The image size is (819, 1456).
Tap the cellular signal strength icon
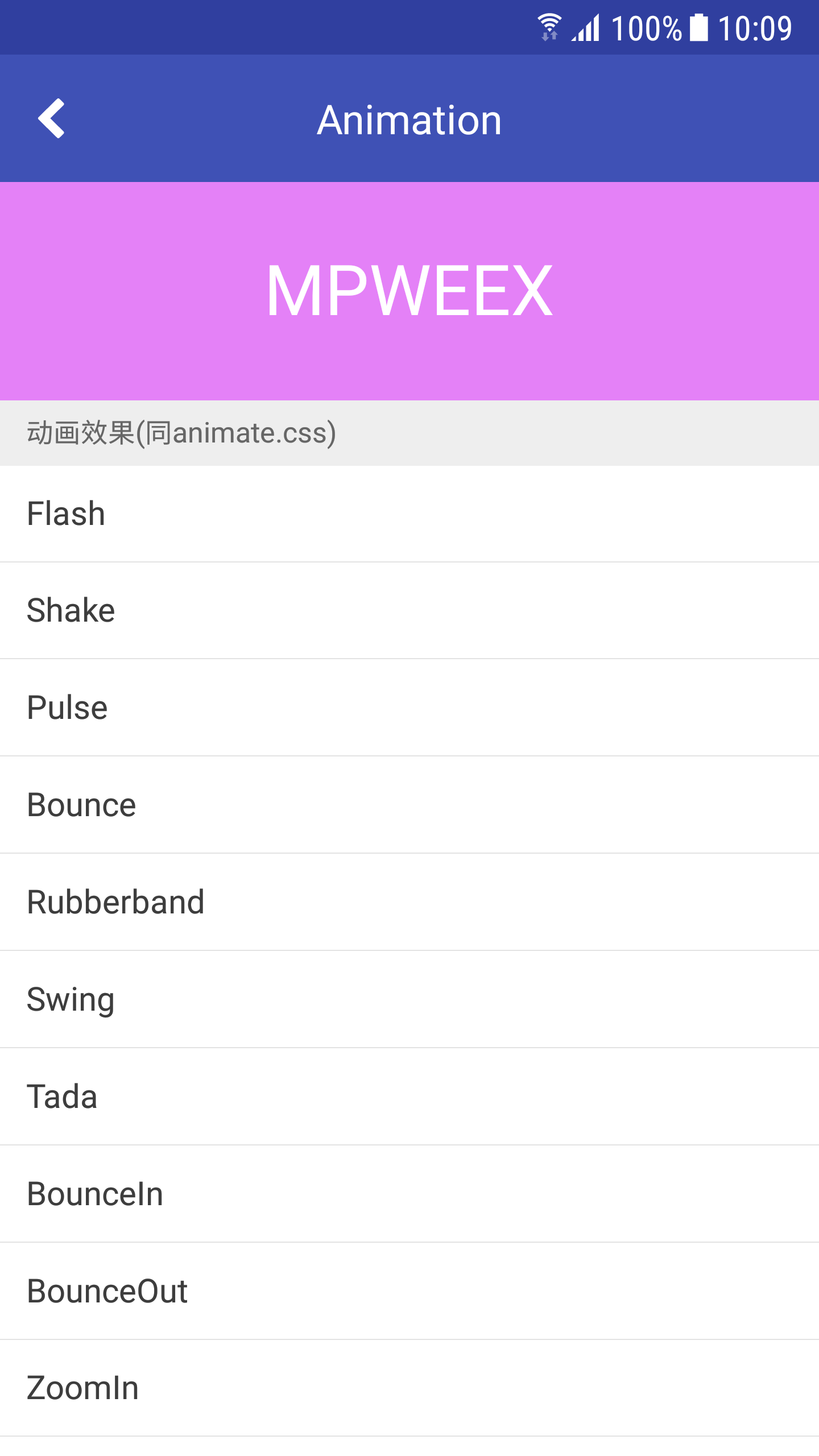586,27
